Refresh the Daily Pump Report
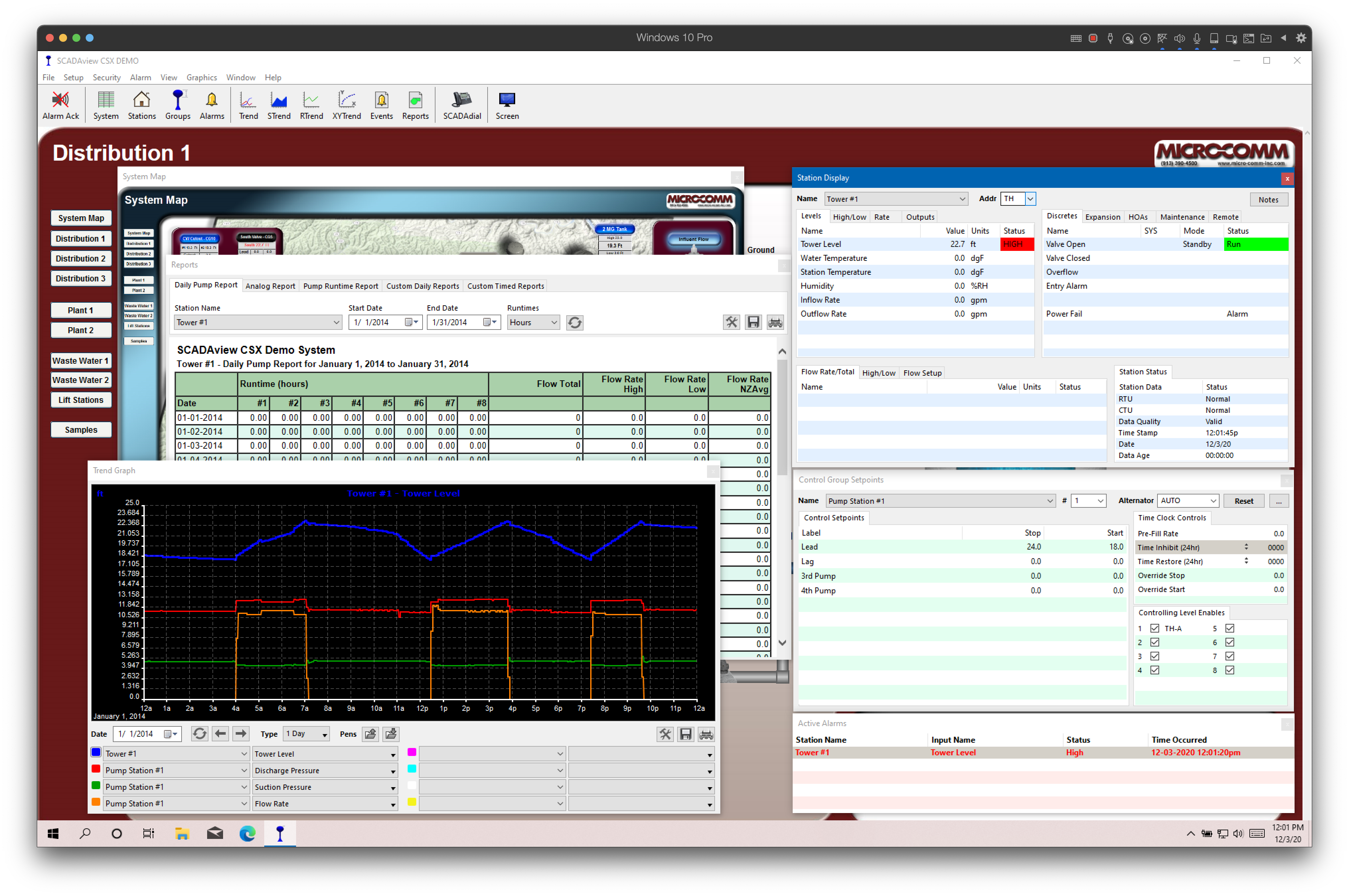 [x=575, y=322]
